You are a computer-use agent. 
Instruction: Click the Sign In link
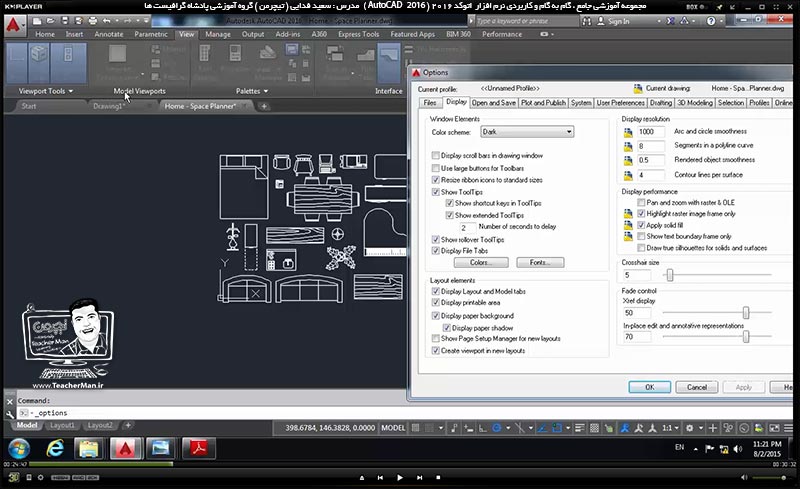[618, 21]
